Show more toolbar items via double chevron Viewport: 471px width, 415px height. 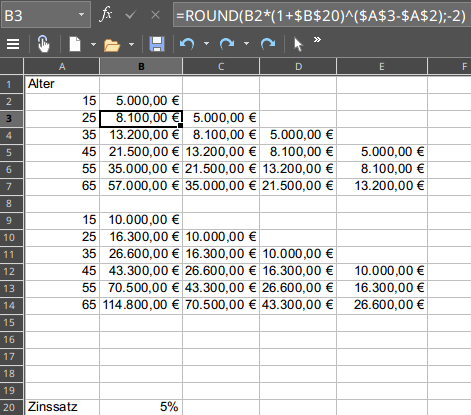tap(317, 40)
